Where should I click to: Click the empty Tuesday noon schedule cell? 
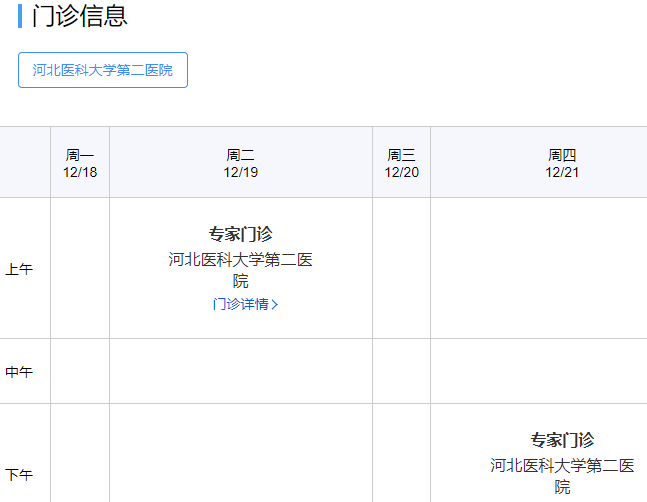[241, 371]
